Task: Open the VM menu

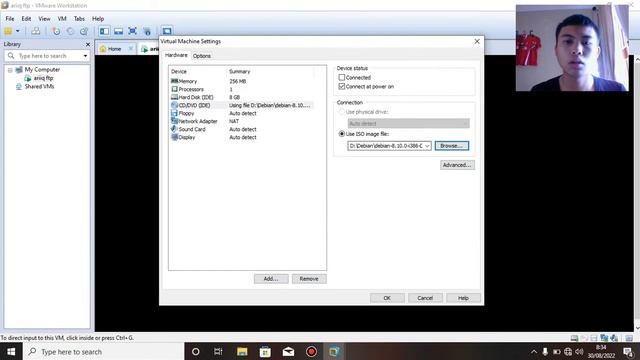Action: coord(62,19)
